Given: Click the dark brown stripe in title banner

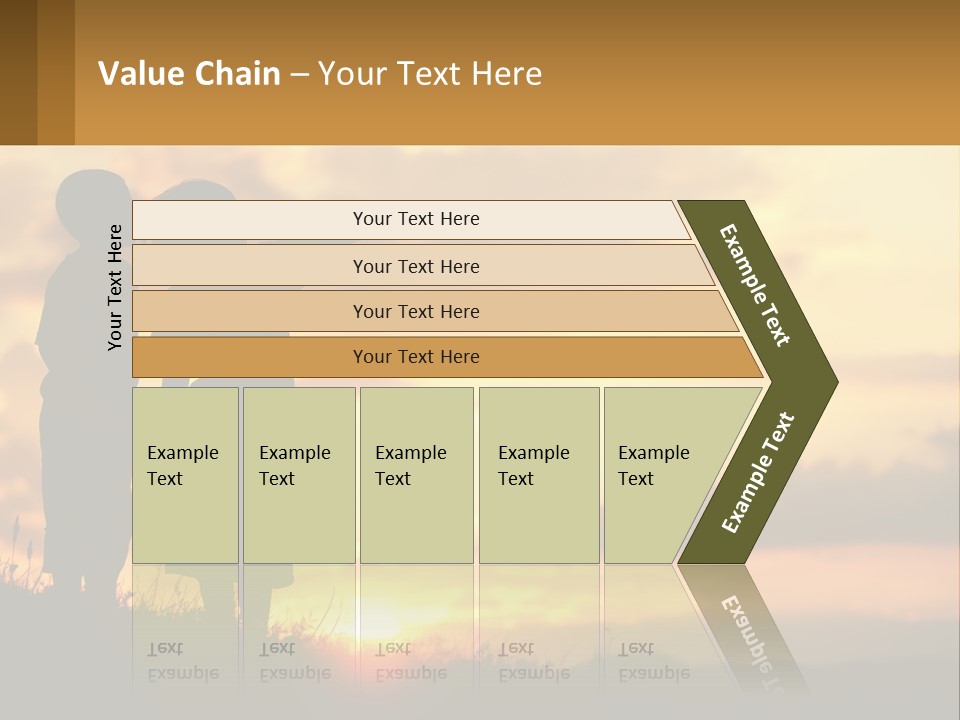Looking at the screenshot, I should click(18, 72).
